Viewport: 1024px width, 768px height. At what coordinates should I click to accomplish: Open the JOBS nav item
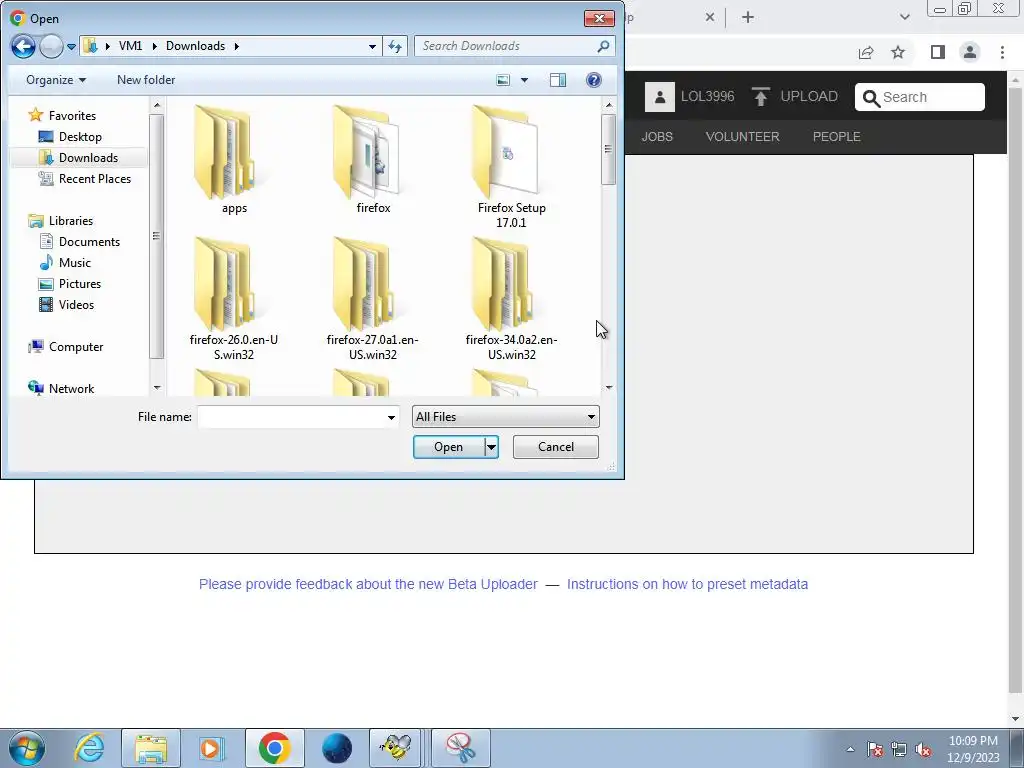pyautogui.click(x=657, y=136)
